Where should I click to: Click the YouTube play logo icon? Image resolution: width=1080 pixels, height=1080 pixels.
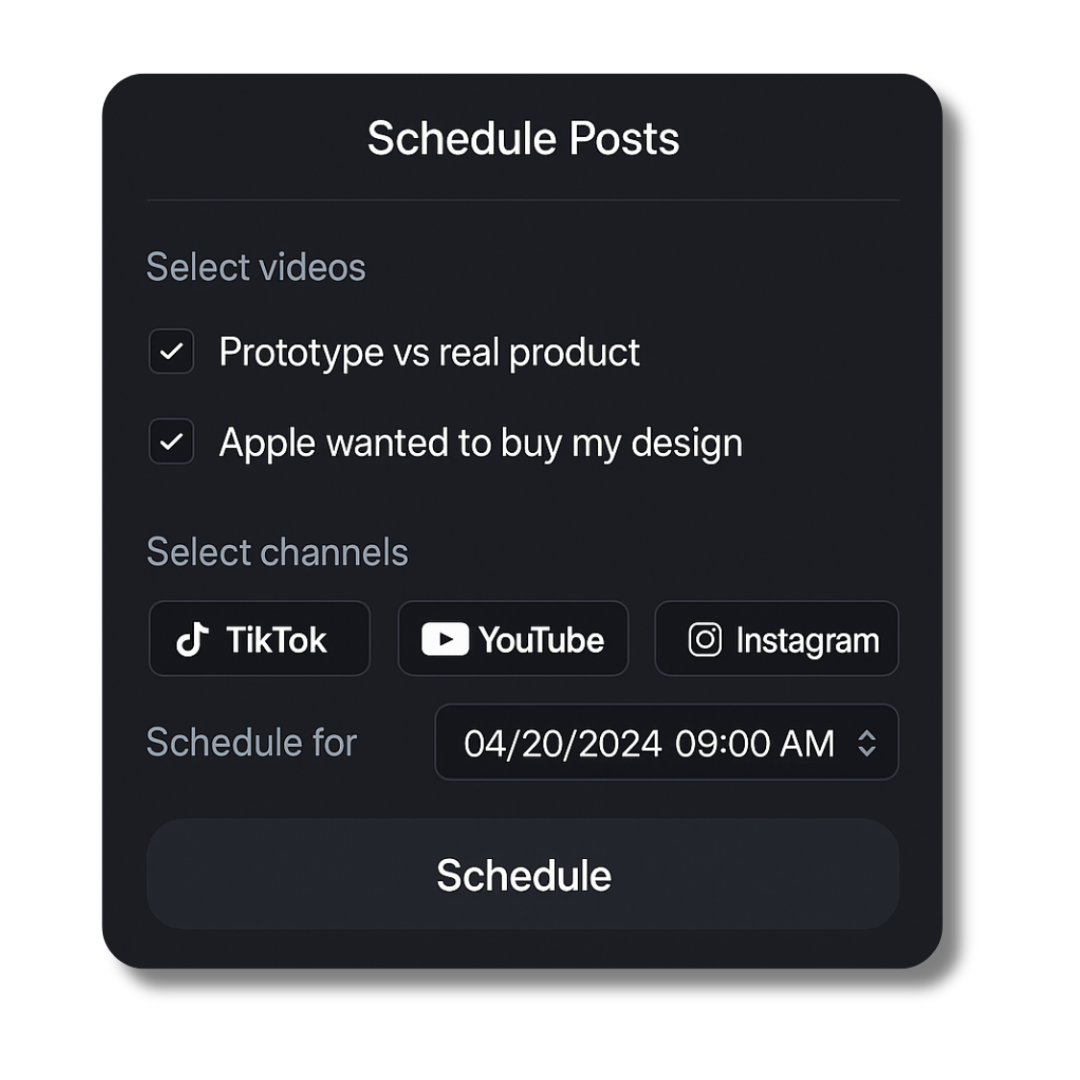(x=445, y=640)
